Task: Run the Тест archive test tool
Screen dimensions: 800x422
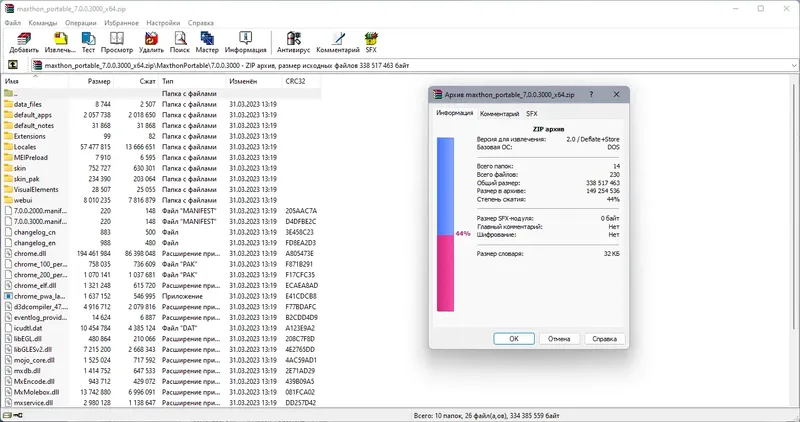Action: pos(88,42)
